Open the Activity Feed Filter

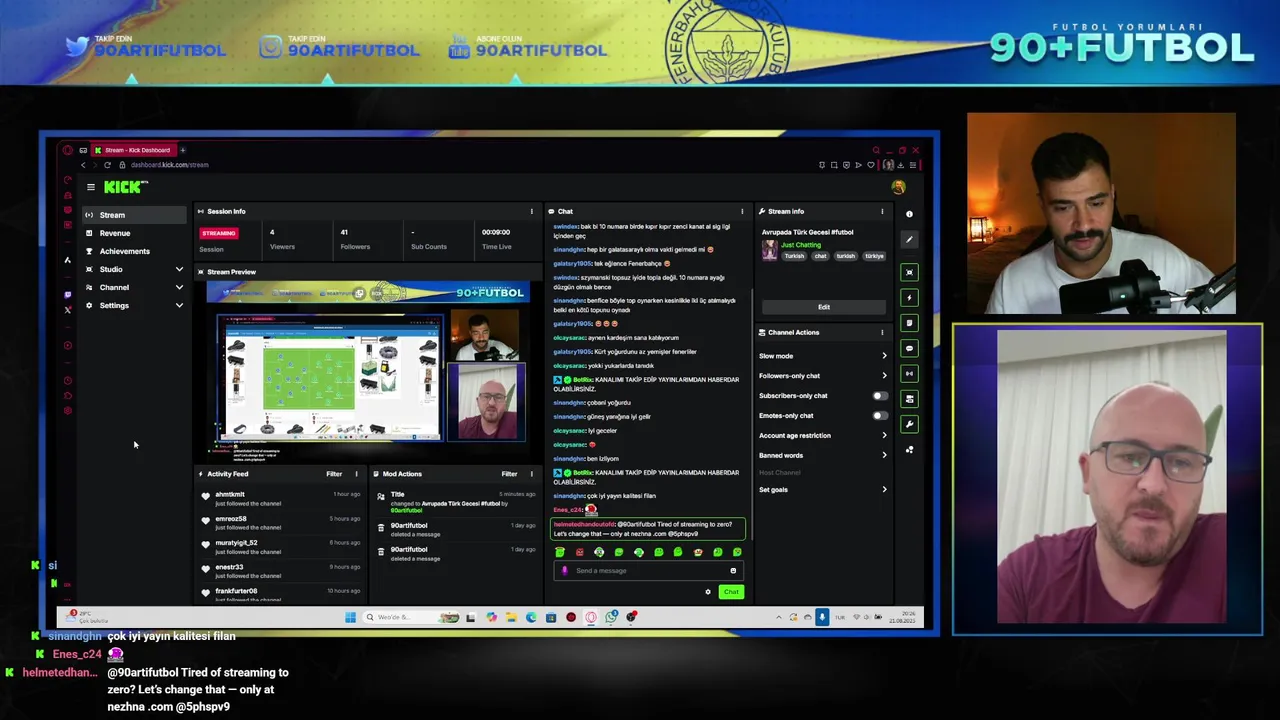[x=334, y=474]
